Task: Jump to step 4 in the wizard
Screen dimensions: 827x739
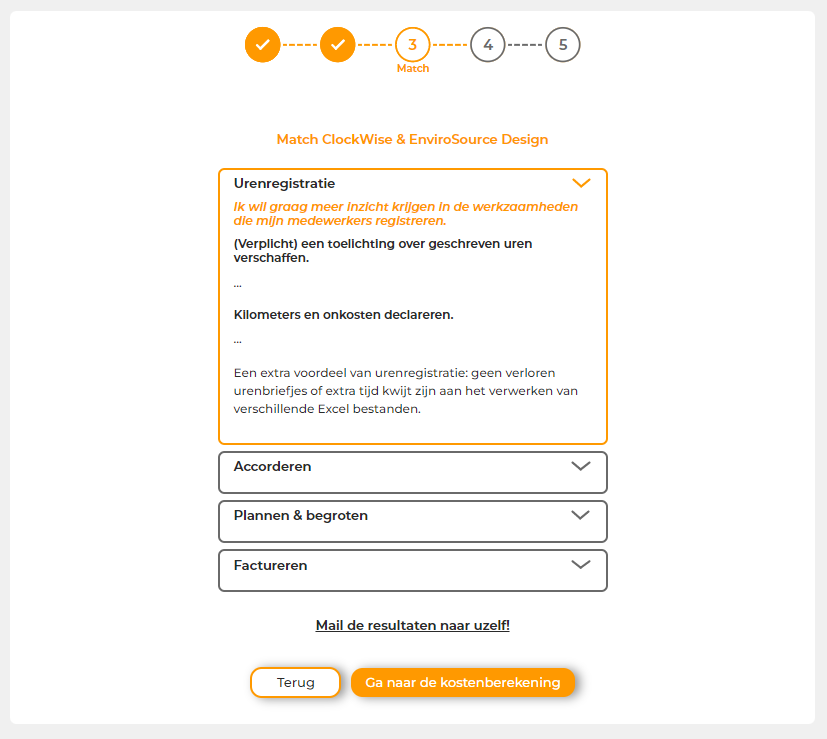Action: point(488,45)
